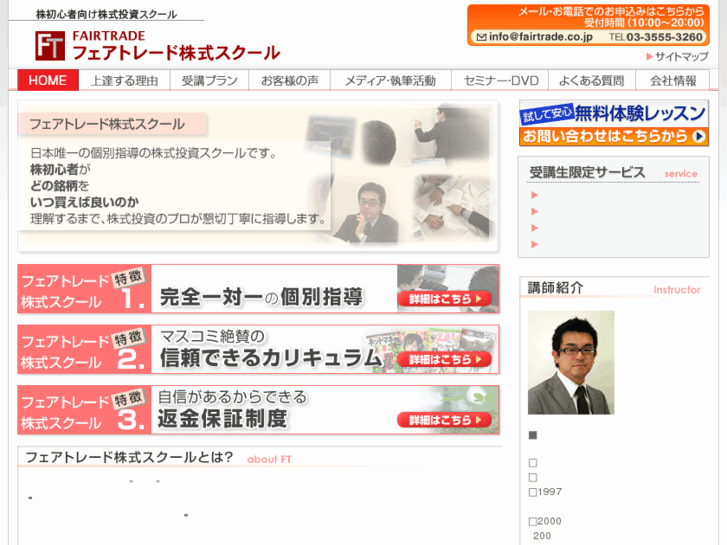The height and width of the screenshot is (545, 727).
Task: Click 詳細はこちら on 返金保証制度 banner
Action: pos(444,420)
